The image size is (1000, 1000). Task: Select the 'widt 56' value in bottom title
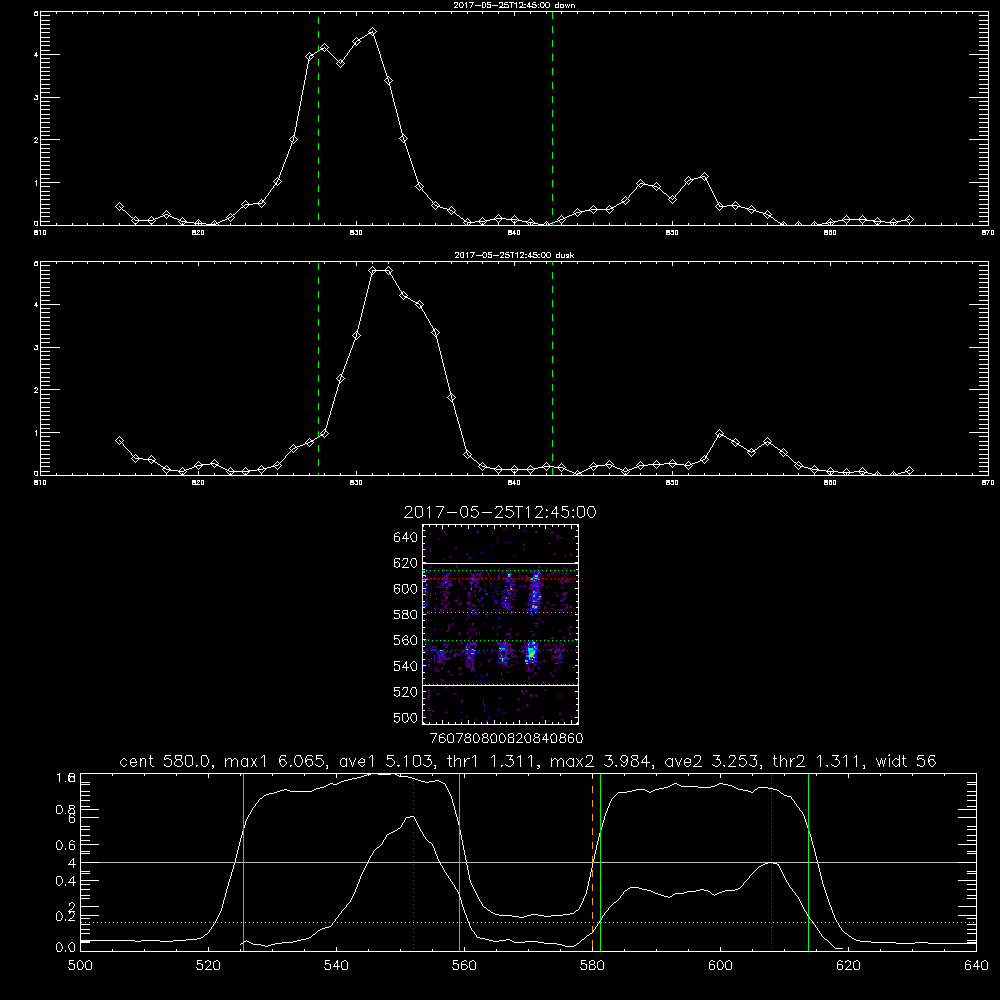pos(906,761)
